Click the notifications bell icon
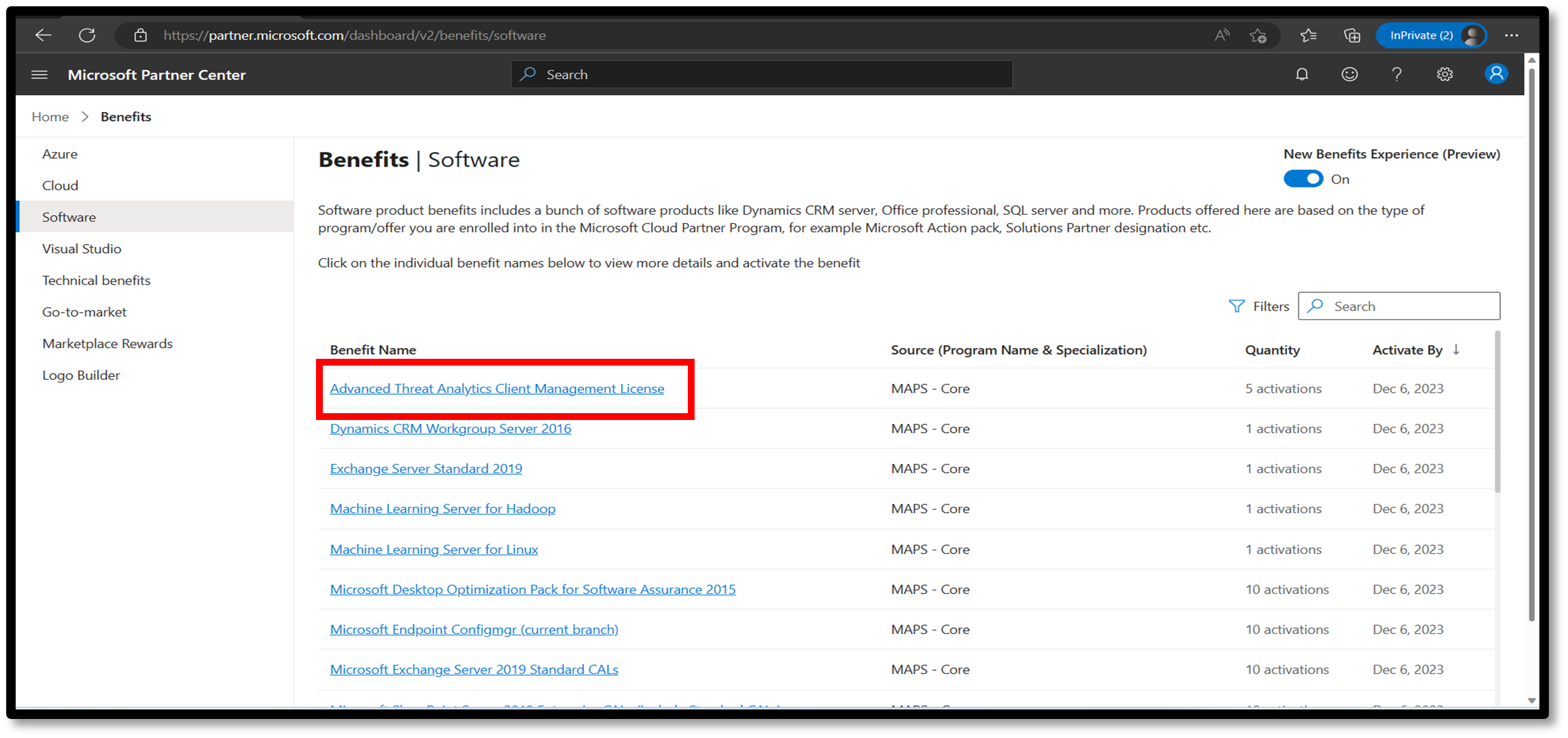This screenshot has width=1568, height=738. click(x=1302, y=75)
